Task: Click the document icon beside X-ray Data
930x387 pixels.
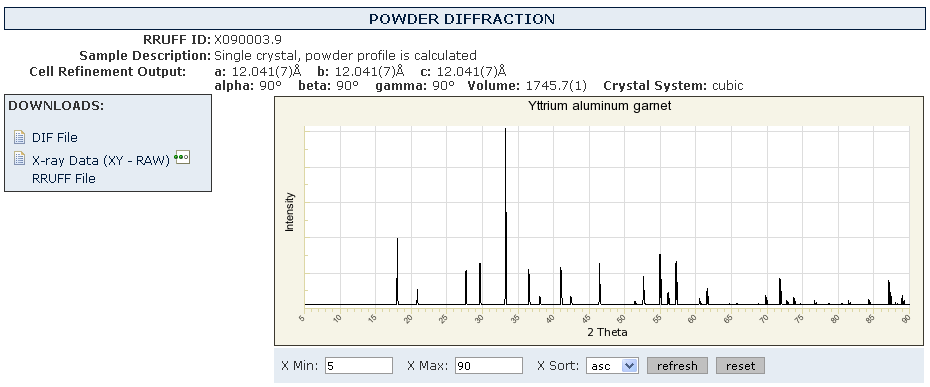Action: (x=20, y=158)
